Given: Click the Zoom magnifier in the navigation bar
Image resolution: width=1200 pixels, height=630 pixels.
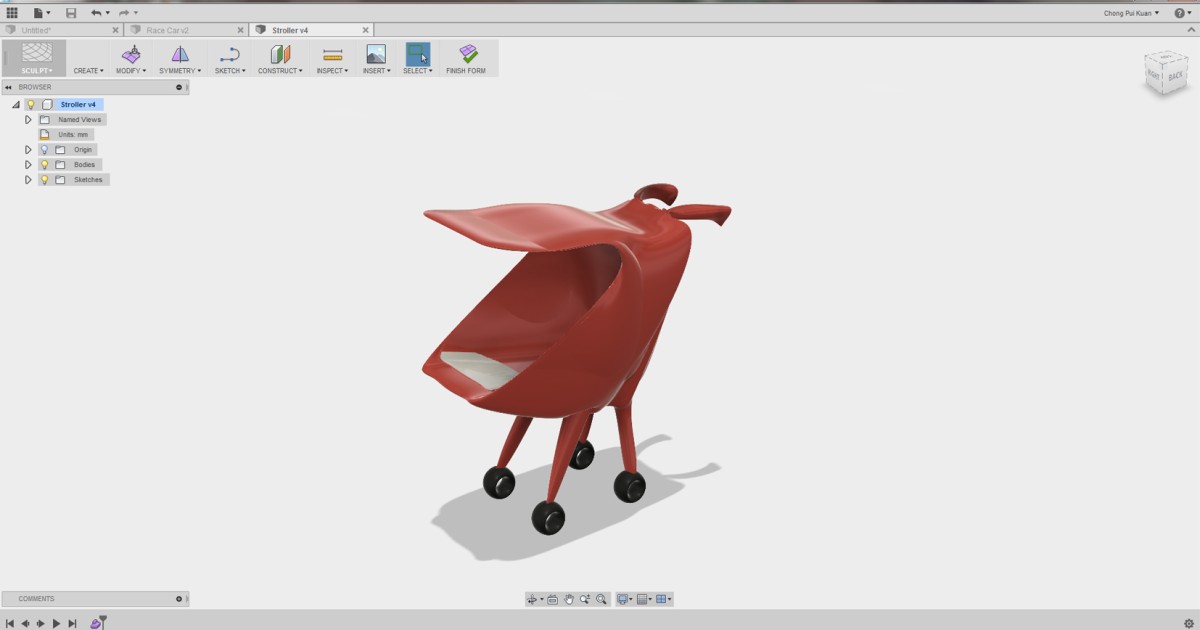Looking at the screenshot, I should click(586, 598).
